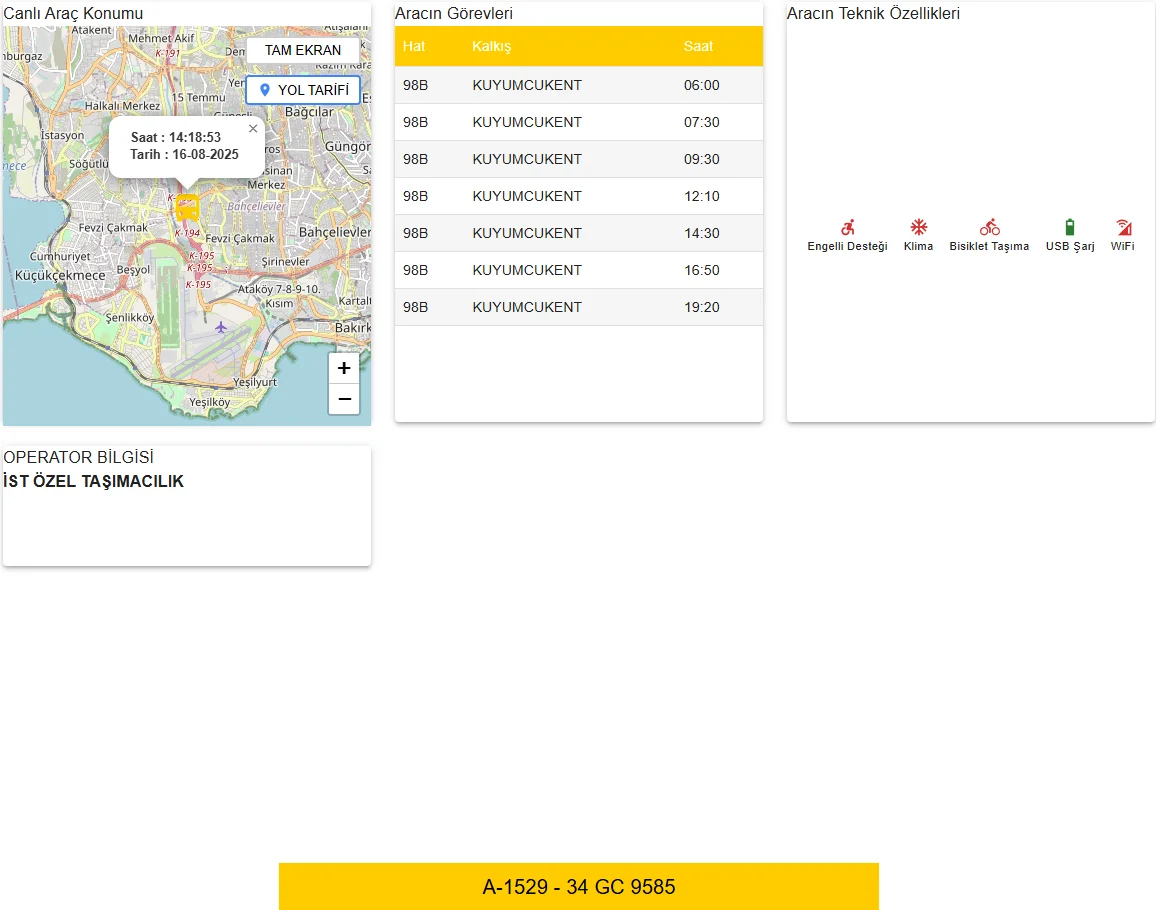Zoom in the map with plus button

tap(344, 368)
